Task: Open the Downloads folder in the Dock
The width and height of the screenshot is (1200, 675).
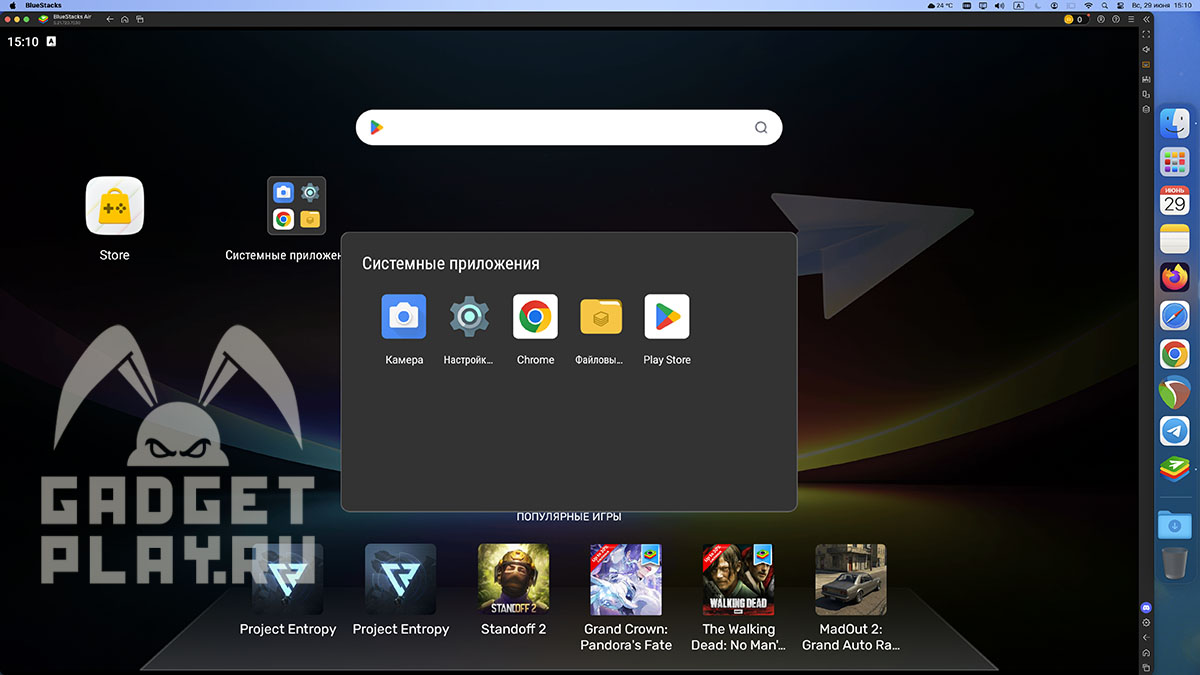Action: click(1174, 524)
